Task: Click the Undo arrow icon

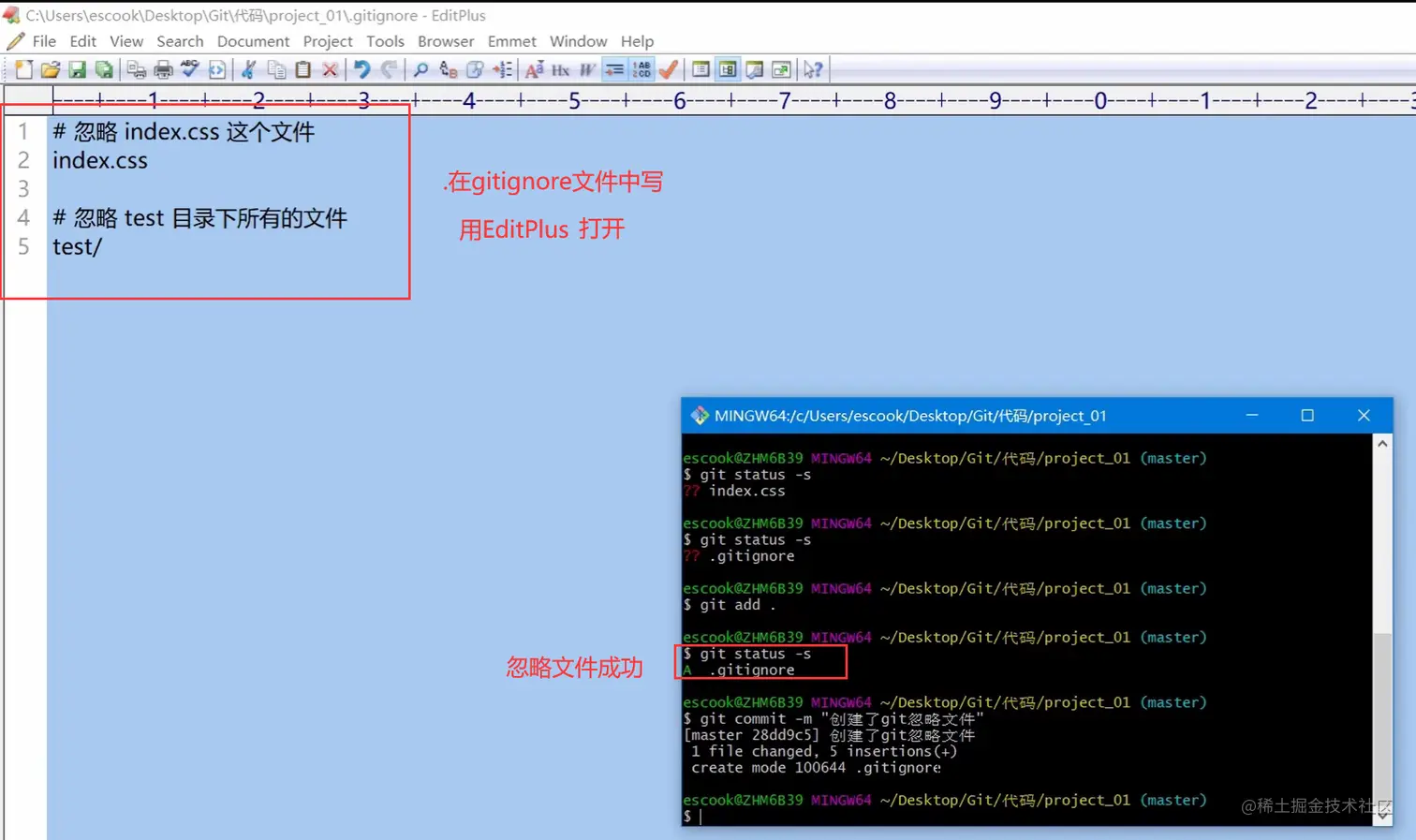Action: coord(361,69)
